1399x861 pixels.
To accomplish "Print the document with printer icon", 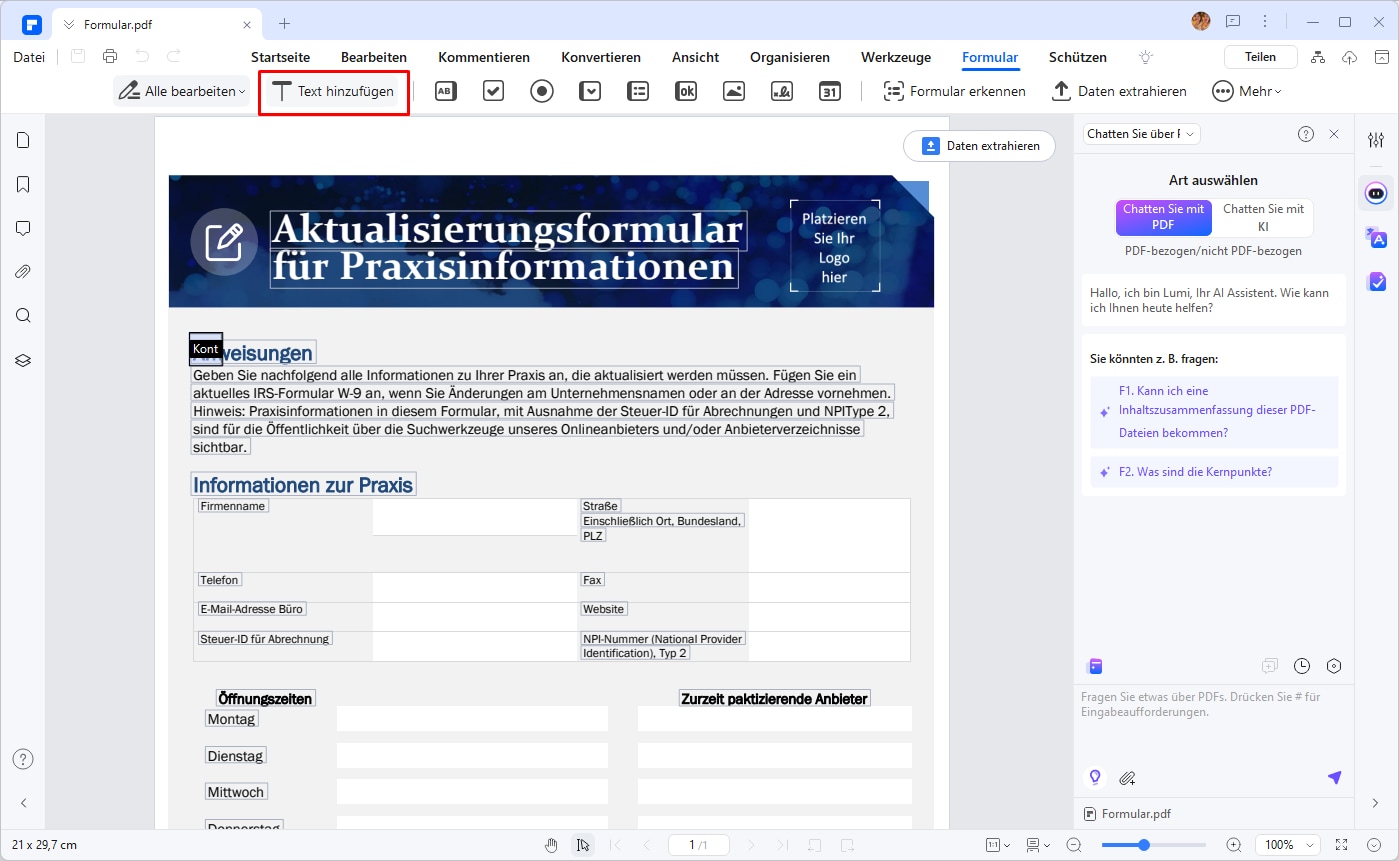I will click(x=110, y=57).
